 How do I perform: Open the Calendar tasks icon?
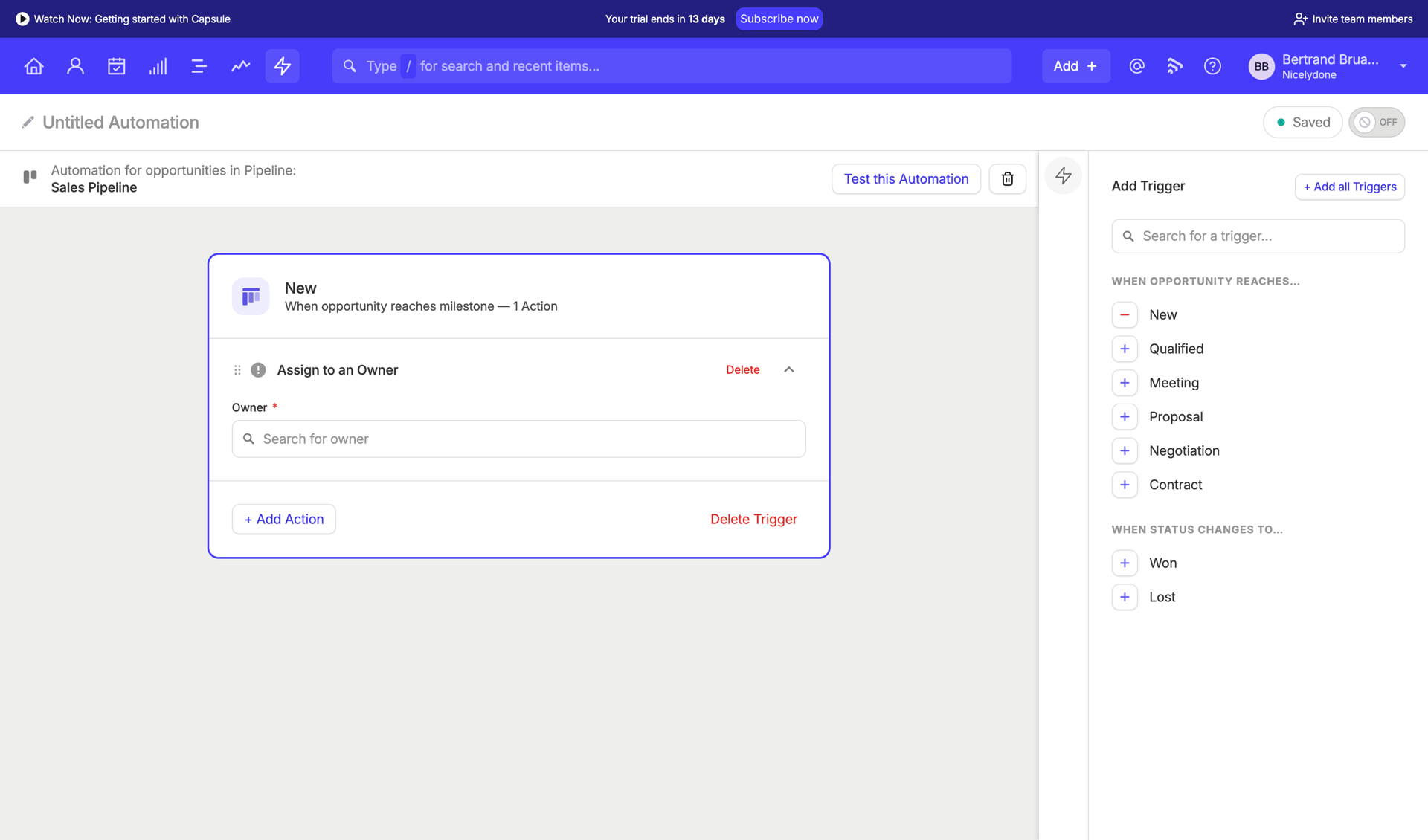(x=117, y=66)
